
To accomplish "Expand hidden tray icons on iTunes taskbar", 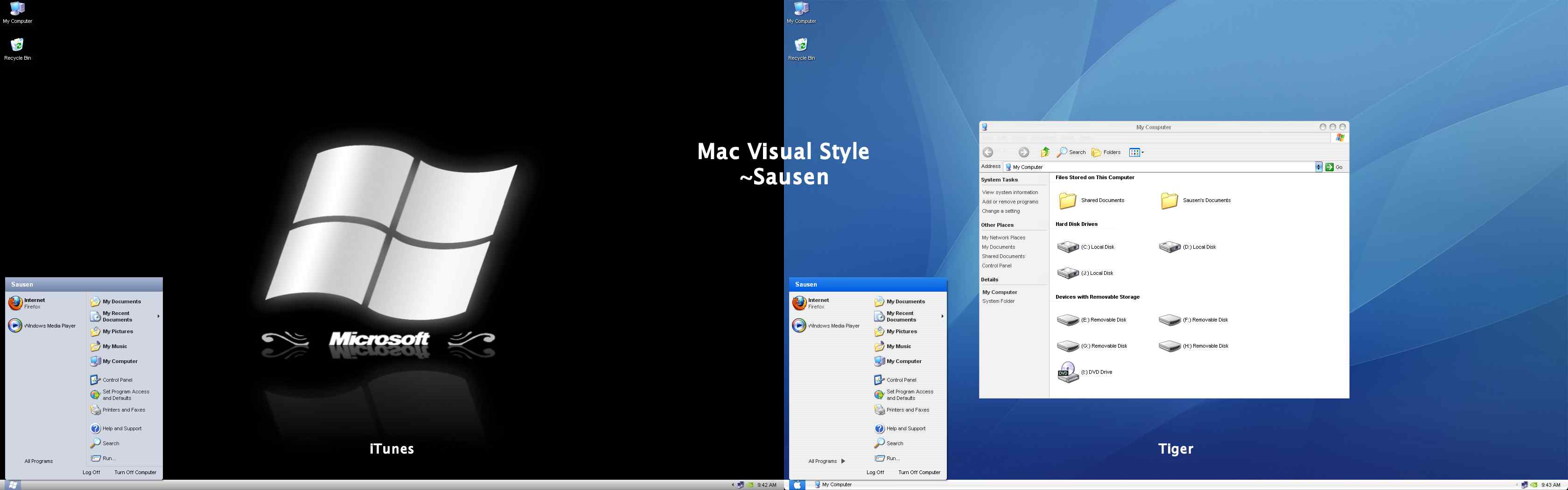I will pyautogui.click(x=733, y=485).
